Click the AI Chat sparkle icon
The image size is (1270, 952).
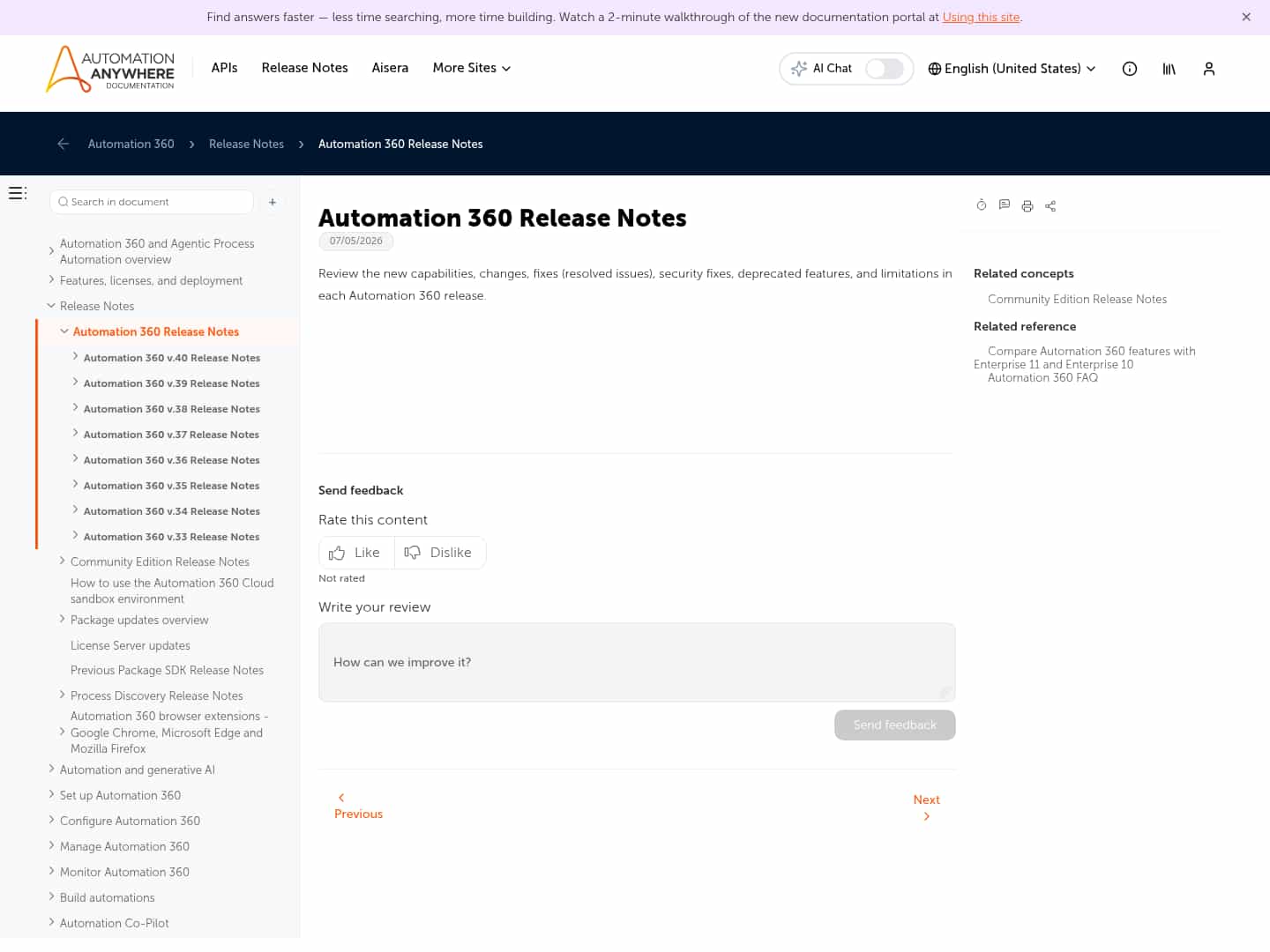tap(799, 69)
